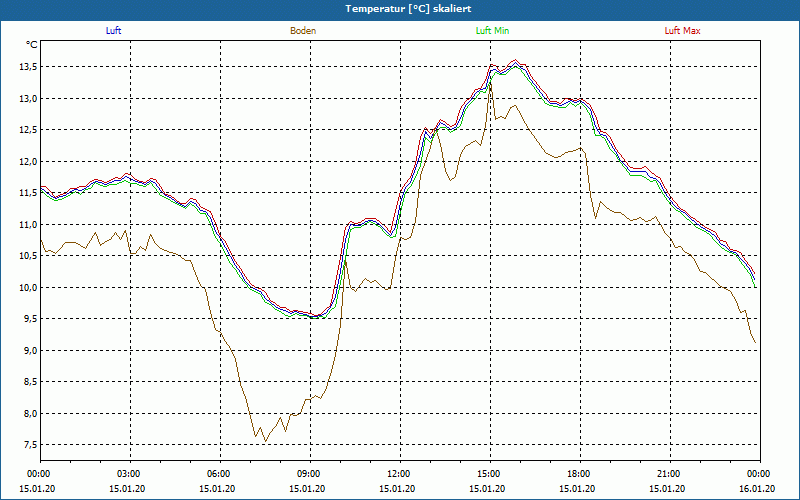Viewport: 800px width, 500px height.
Task: Click the 10,0 y-axis value
Action: [x=28, y=288]
